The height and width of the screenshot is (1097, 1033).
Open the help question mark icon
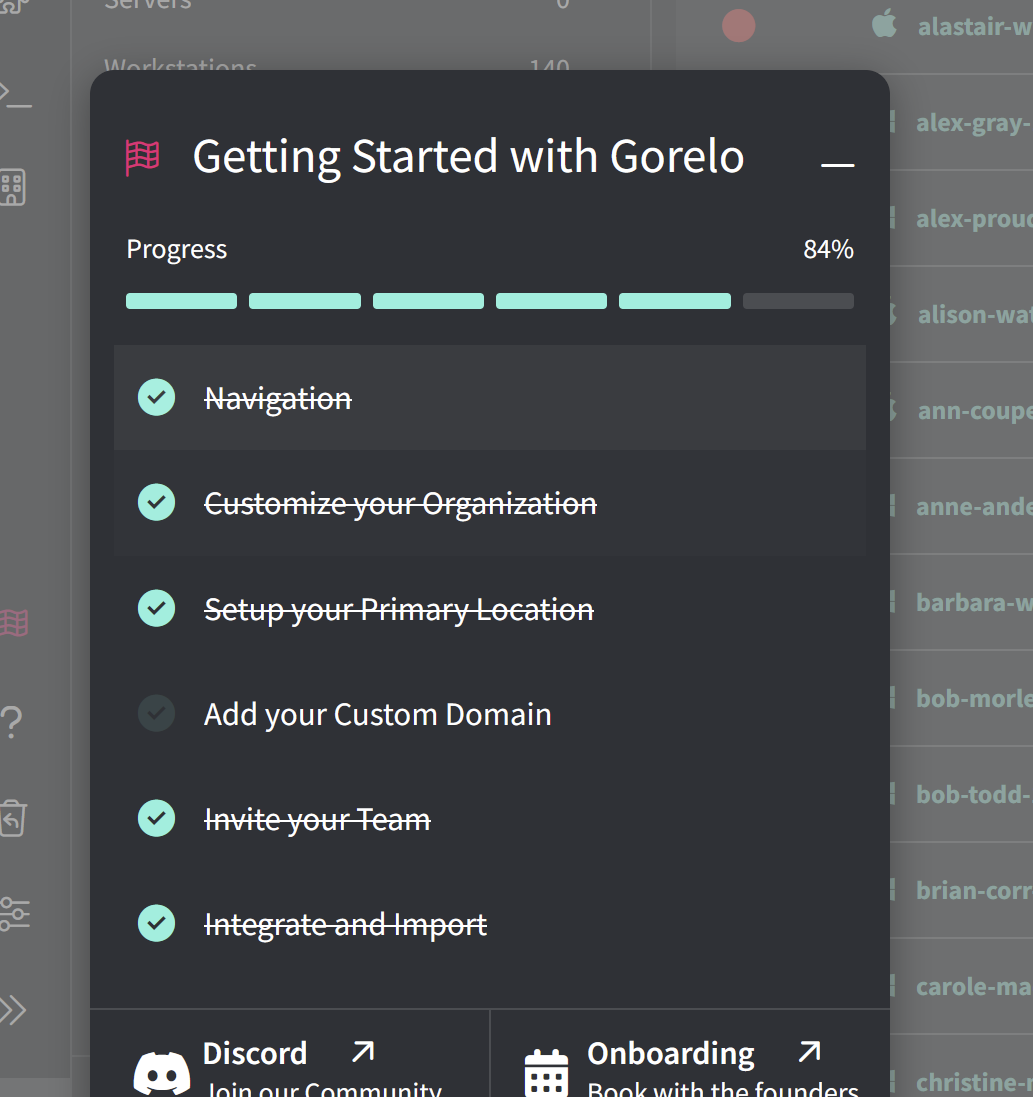12,721
